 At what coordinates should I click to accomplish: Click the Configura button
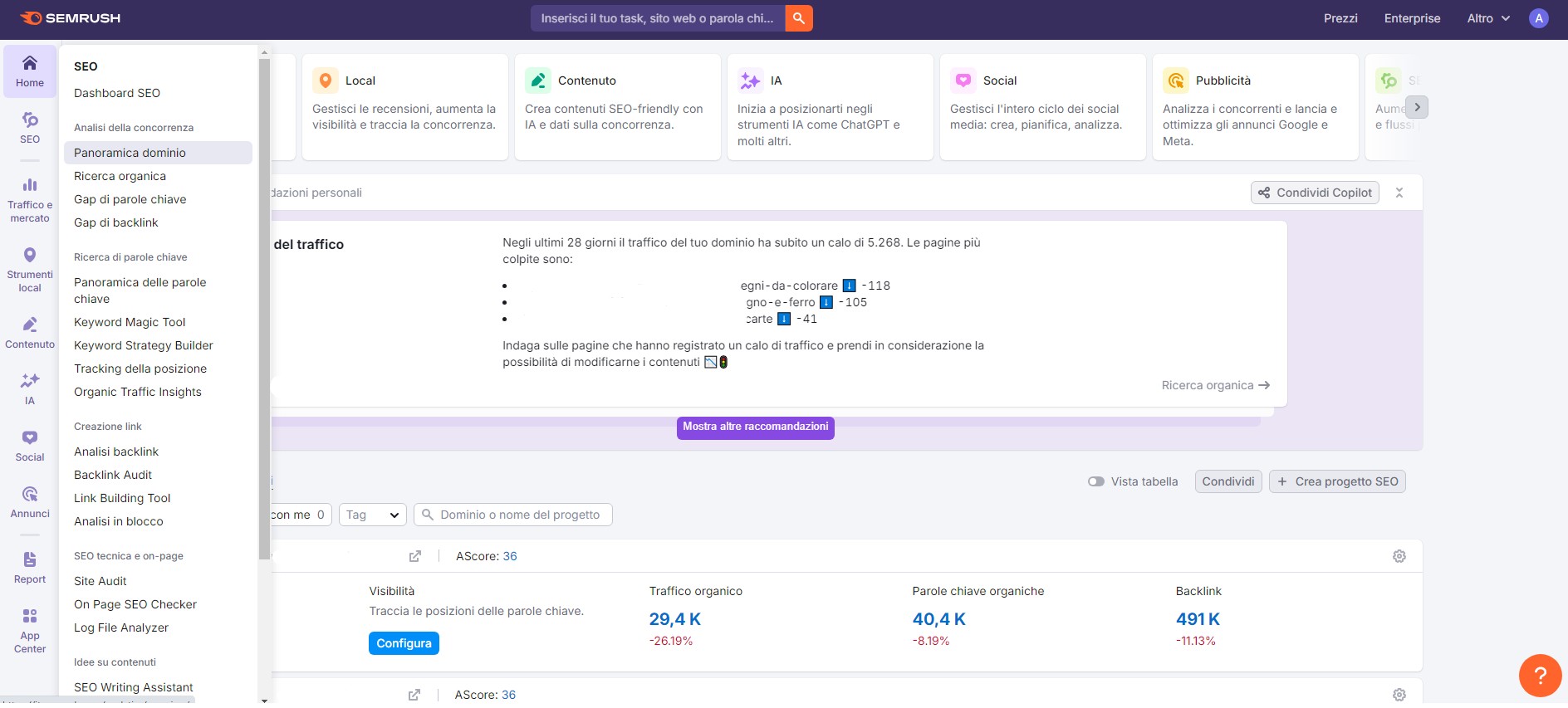[x=404, y=643]
